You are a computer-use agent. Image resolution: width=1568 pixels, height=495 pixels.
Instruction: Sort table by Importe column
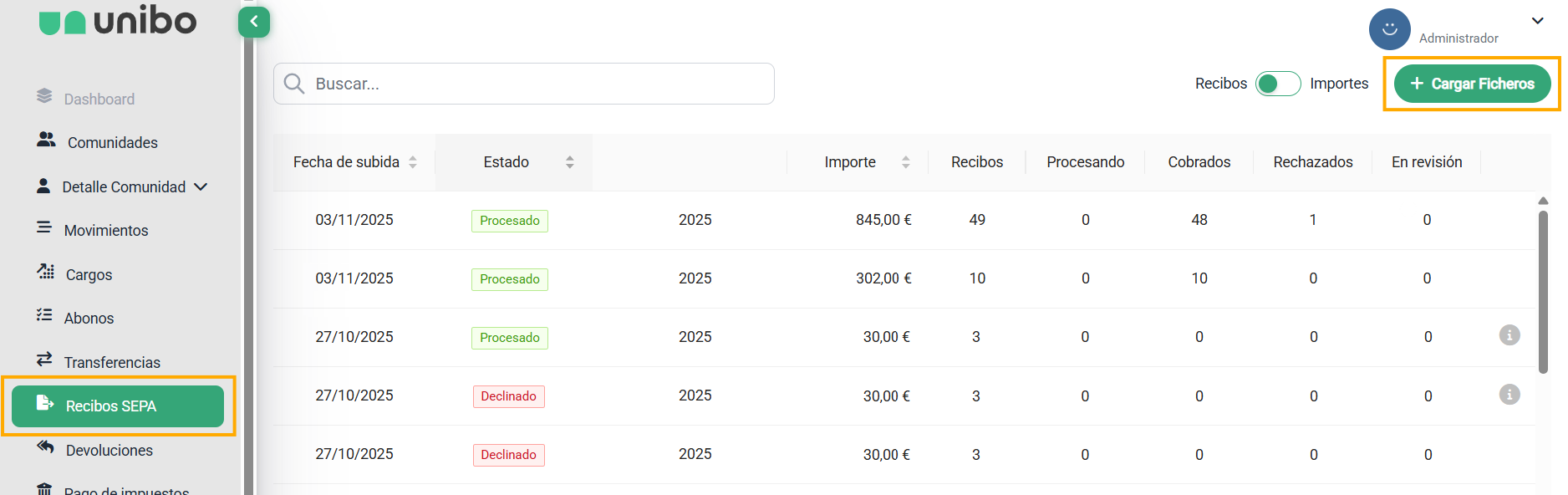coord(905,162)
